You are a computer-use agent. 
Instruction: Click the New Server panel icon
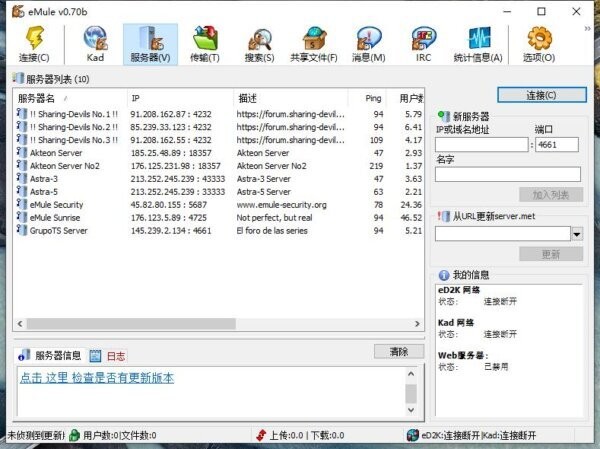click(x=444, y=116)
